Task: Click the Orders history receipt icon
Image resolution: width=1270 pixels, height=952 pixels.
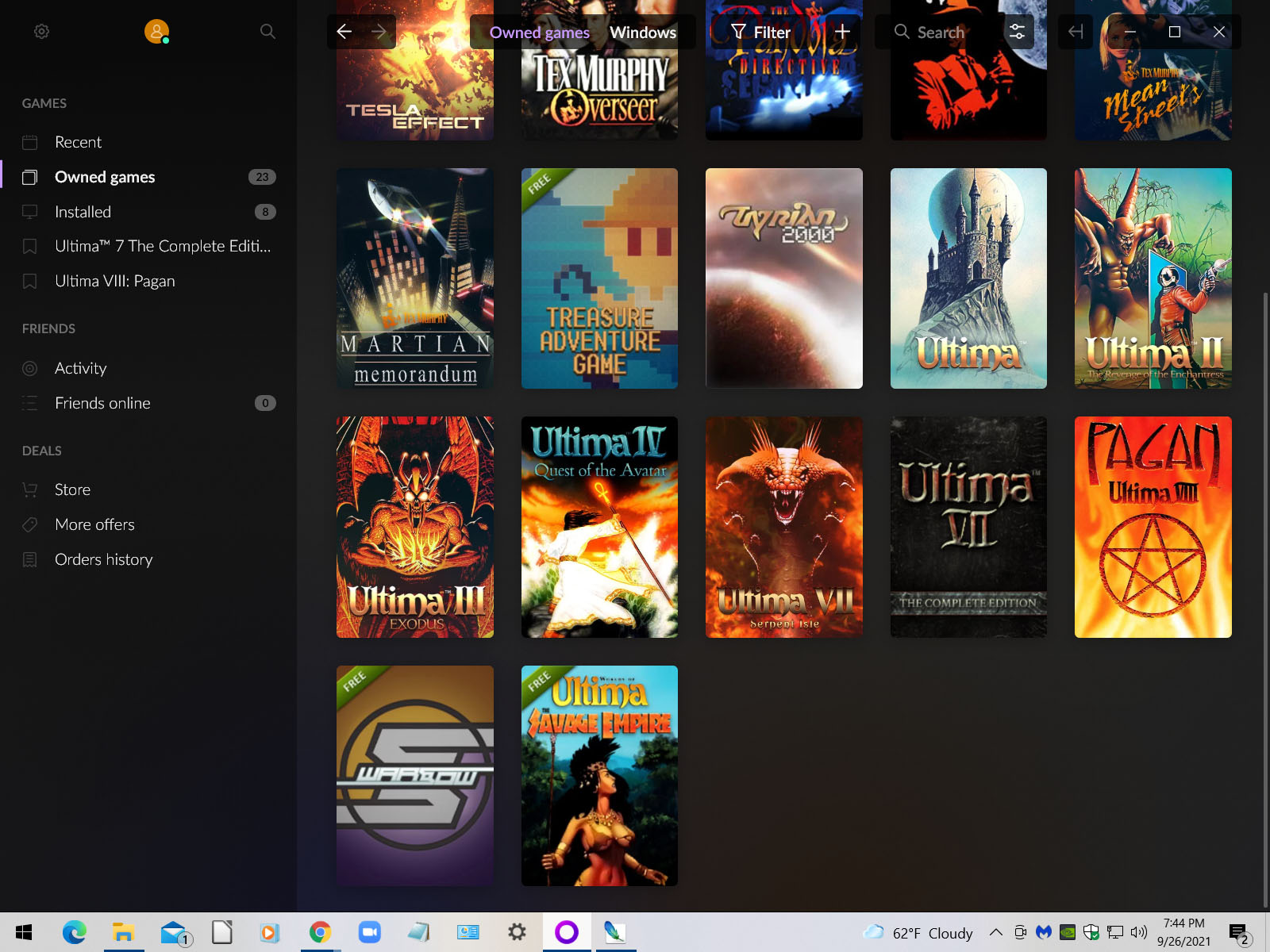Action: tap(30, 559)
